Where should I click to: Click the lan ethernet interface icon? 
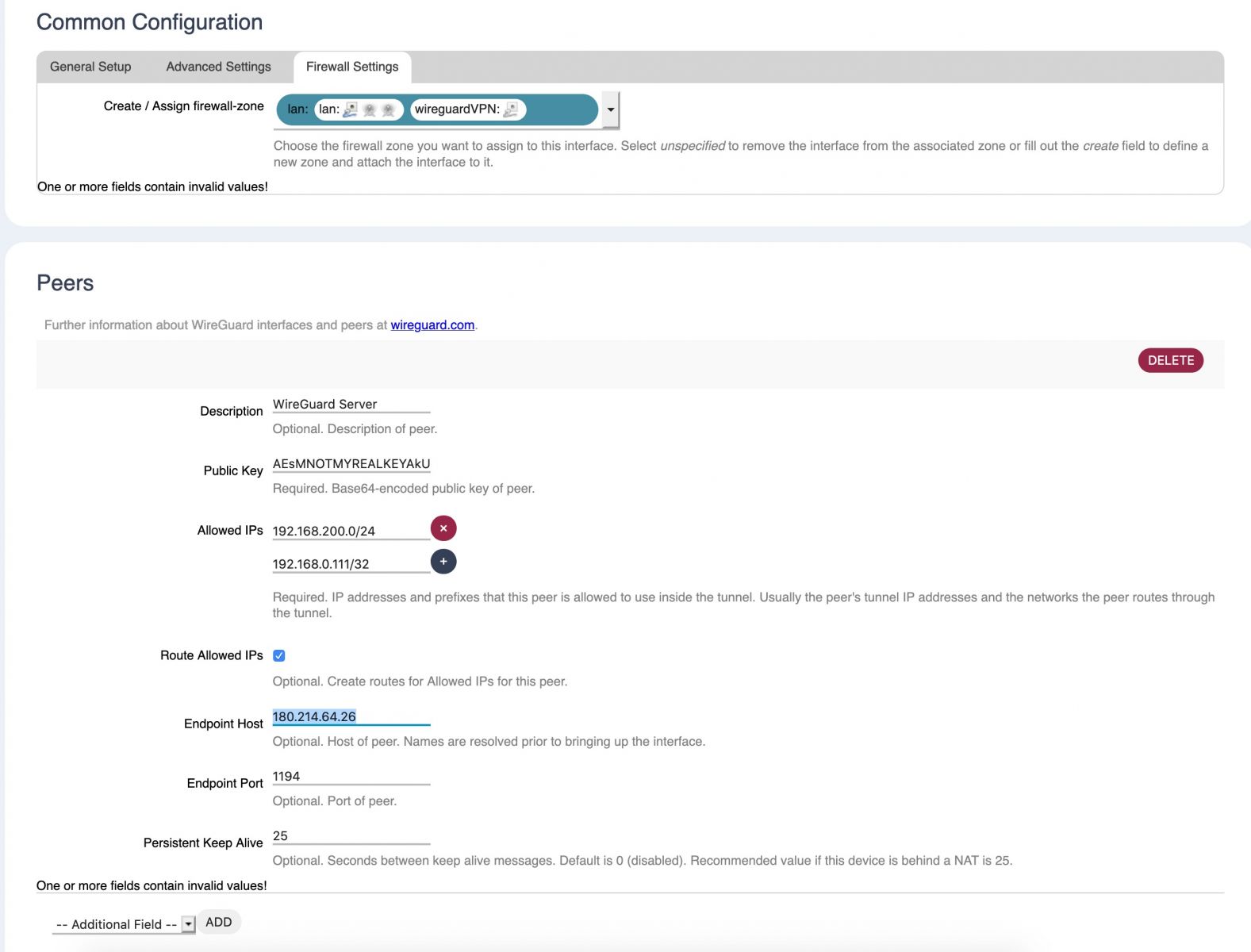click(350, 109)
